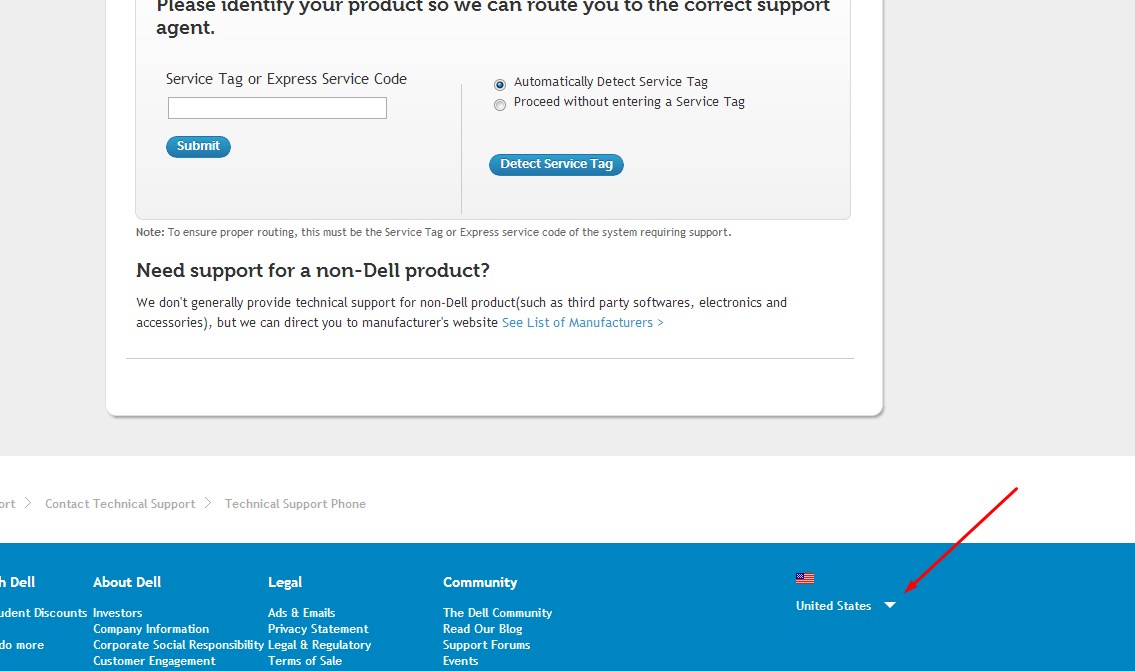Screen dimensions: 1135x671
Task: Click the Submit button
Action: [x=198, y=146]
